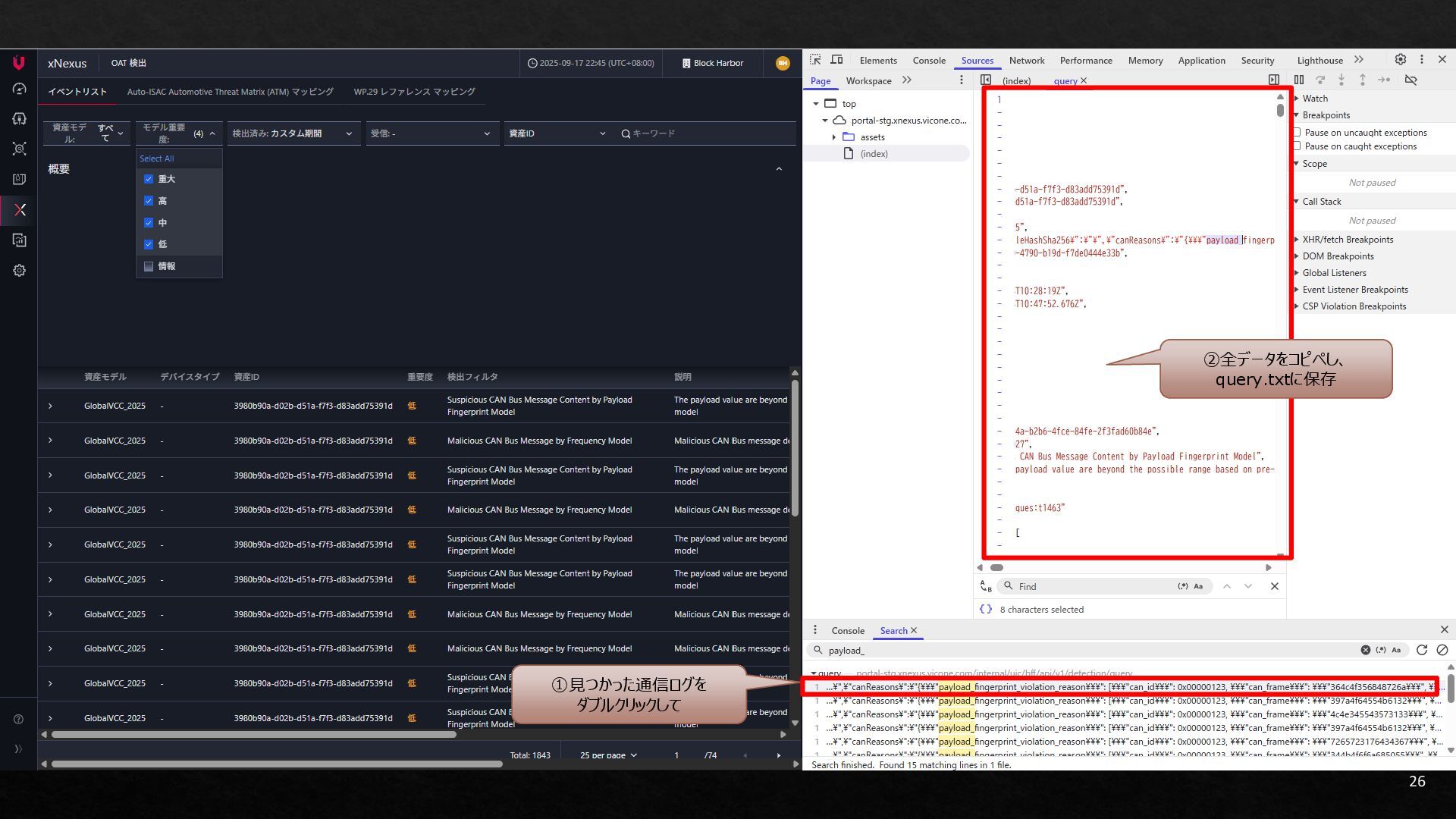Click Select All in severity list
Image resolution: width=1456 pixels, height=819 pixels.
pos(156,158)
